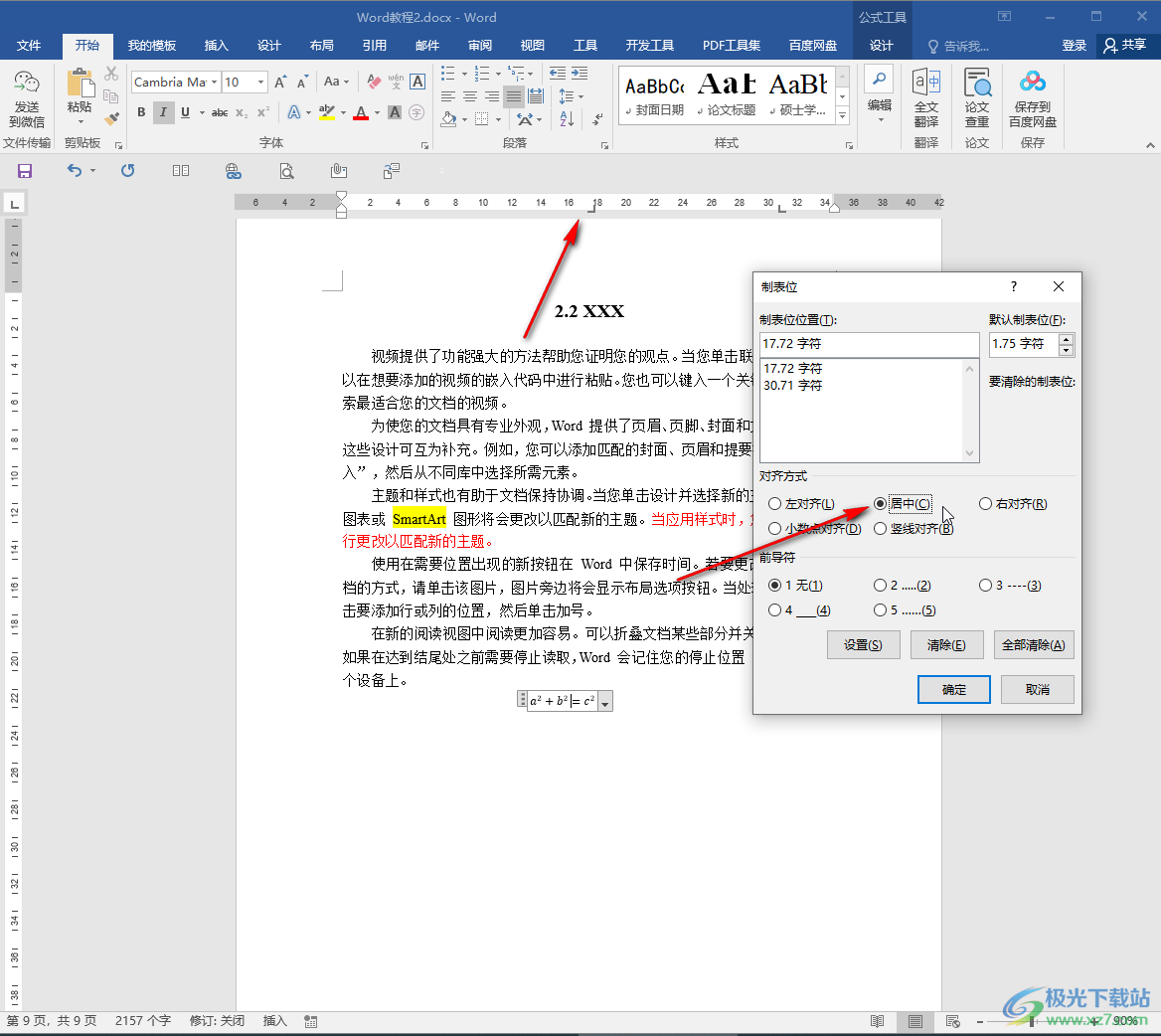Toggle Italic formatting
The image size is (1161, 1036).
pyautogui.click(x=163, y=112)
